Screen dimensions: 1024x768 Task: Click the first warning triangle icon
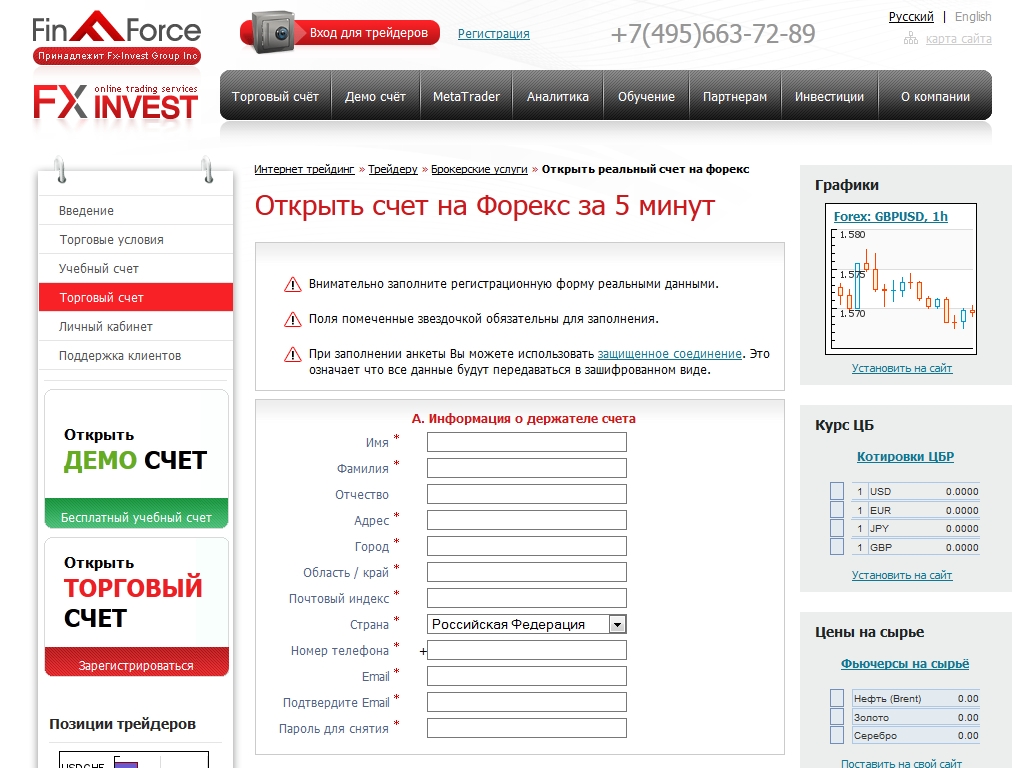292,285
